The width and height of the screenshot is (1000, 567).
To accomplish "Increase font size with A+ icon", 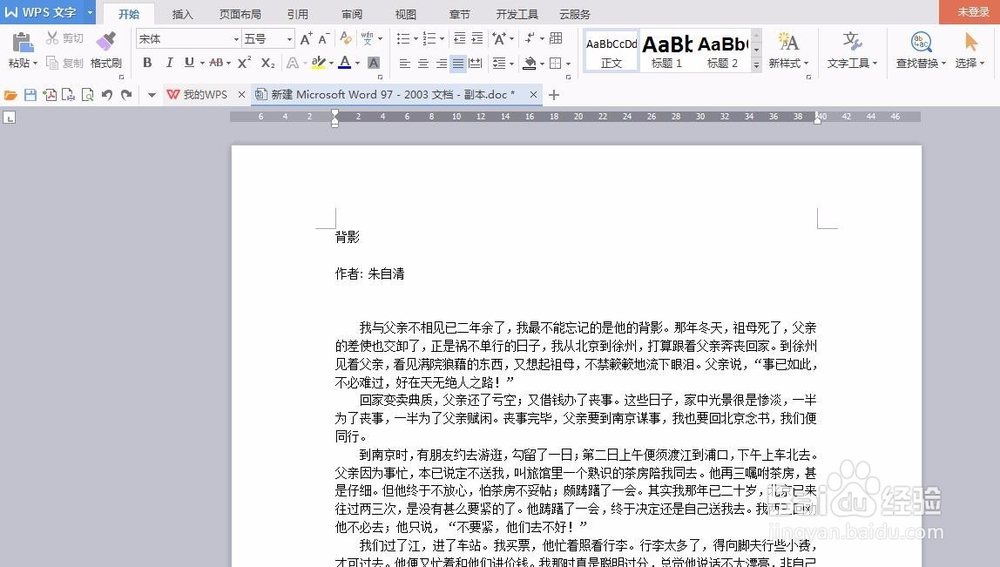I will pyautogui.click(x=306, y=39).
